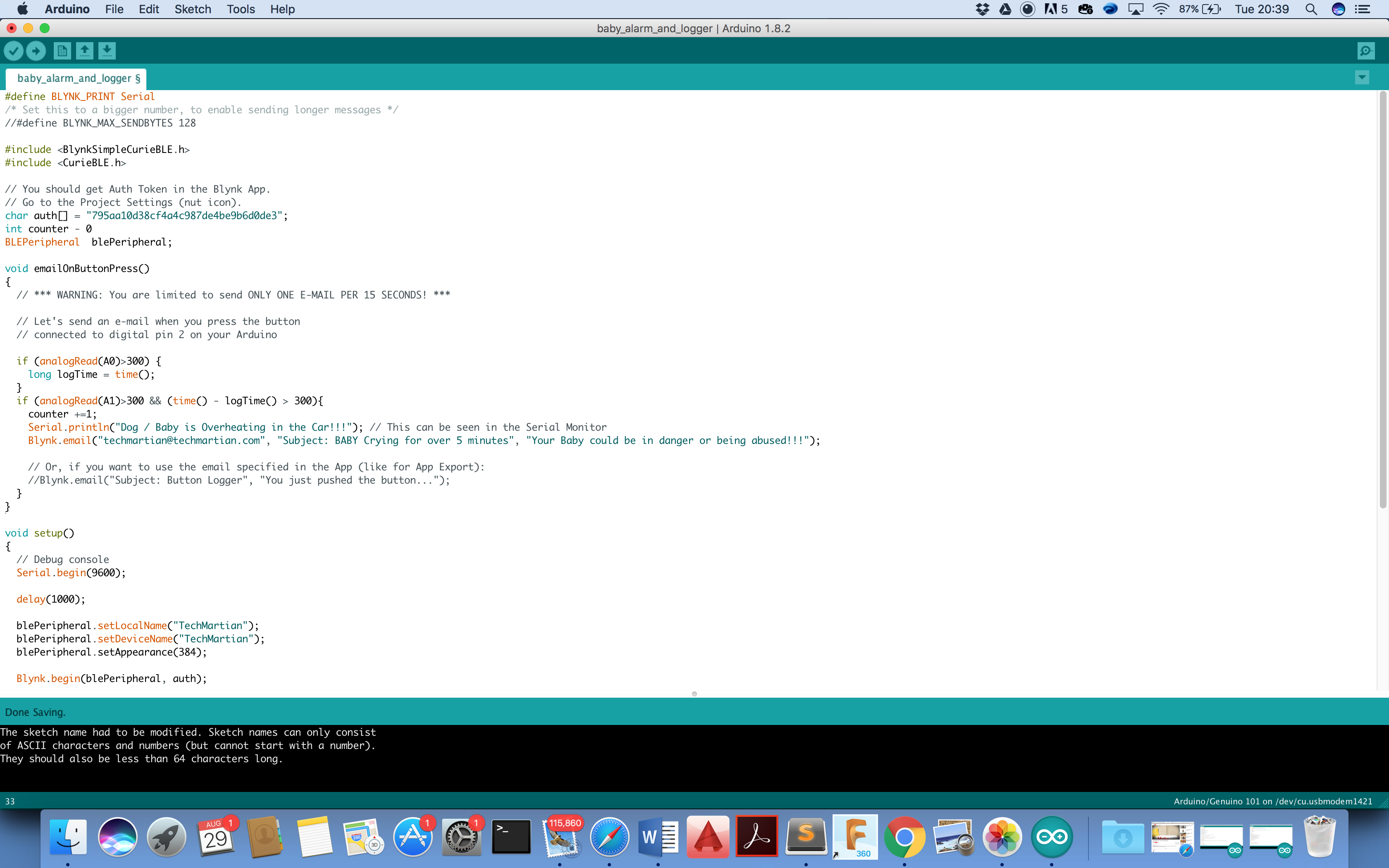The image size is (1389, 868).
Task: Open the File menu
Action: click(114, 9)
